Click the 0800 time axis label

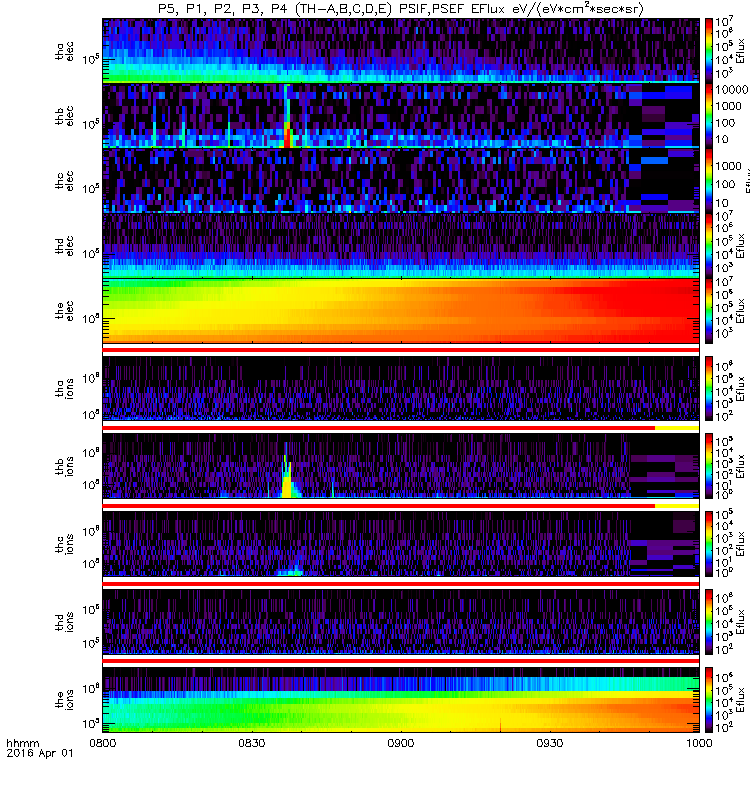[103, 743]
